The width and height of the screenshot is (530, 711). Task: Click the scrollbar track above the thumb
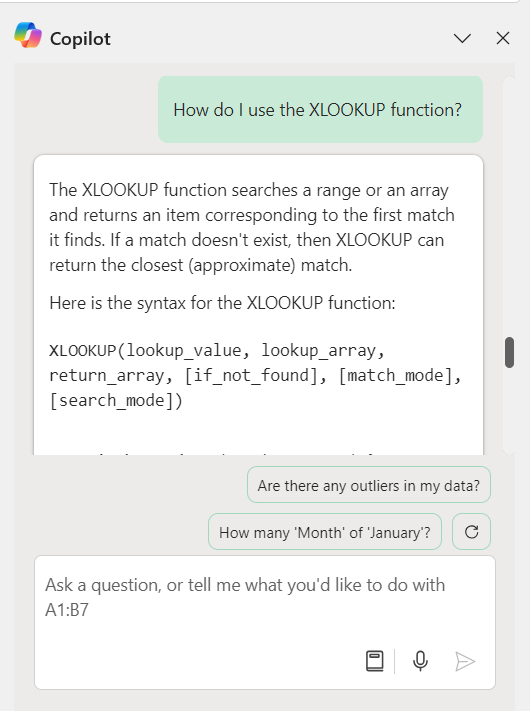pyautogui.click(x=510, y=206)
